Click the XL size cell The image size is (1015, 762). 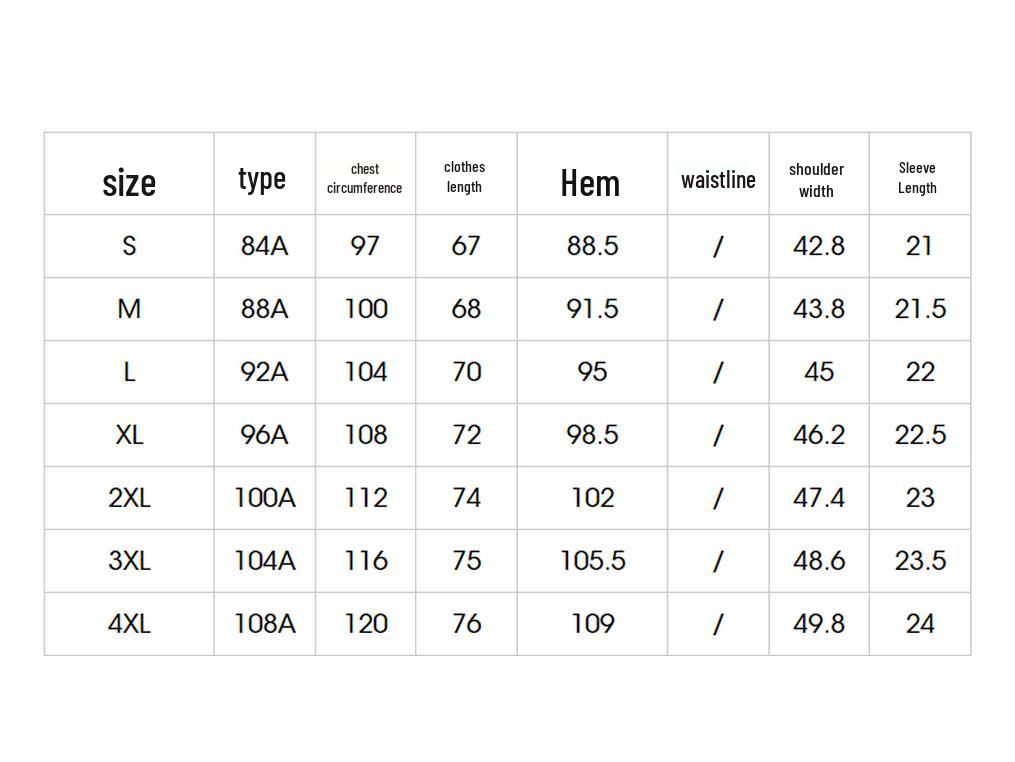point(129,435)
